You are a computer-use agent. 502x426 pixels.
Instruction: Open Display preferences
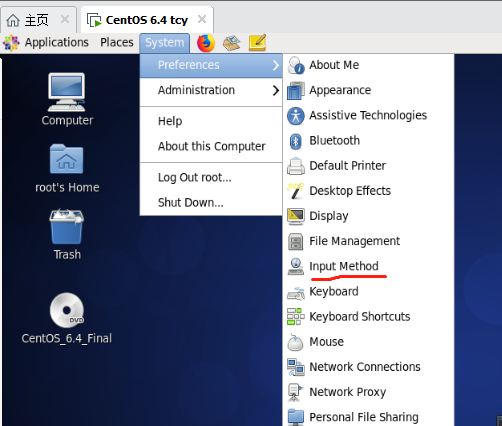pos(368,216)
